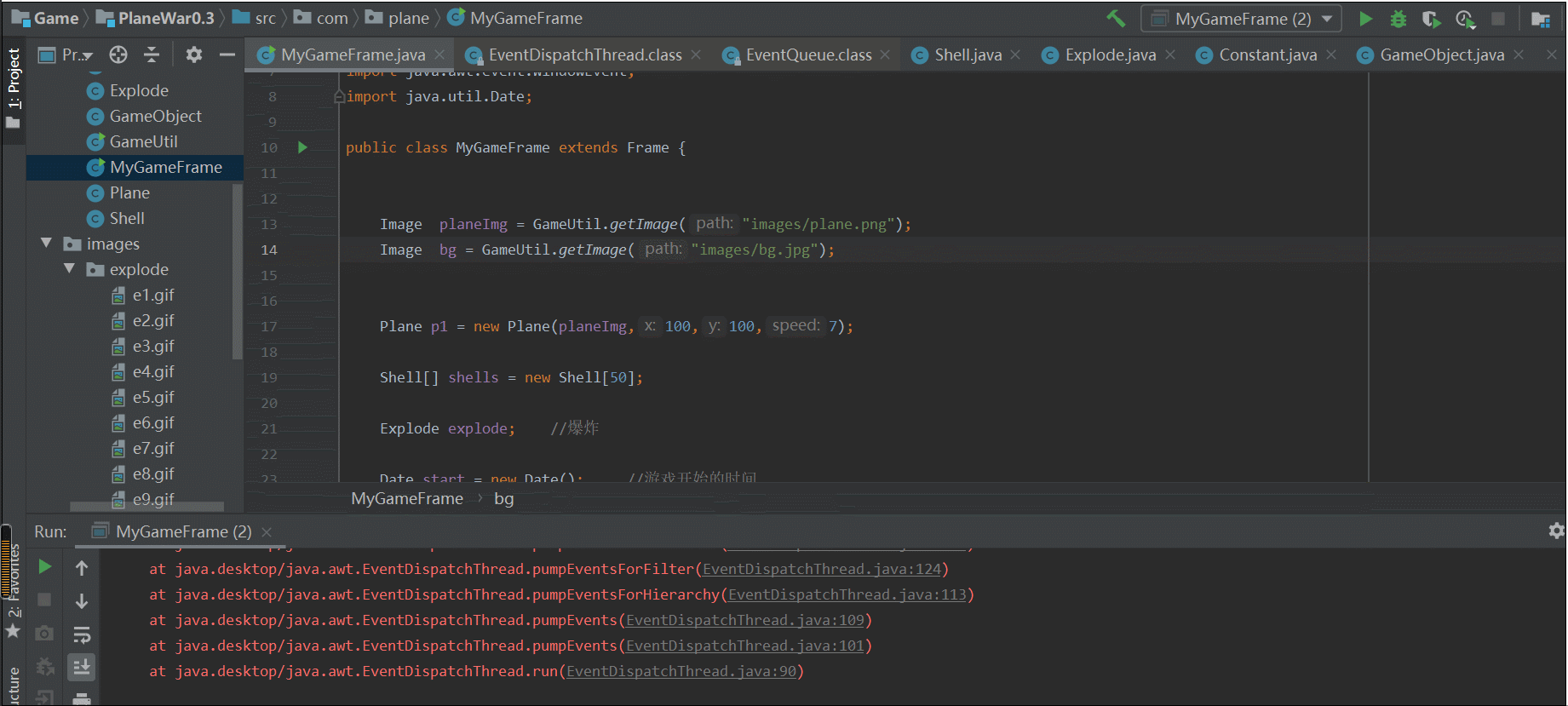Open the run configuration MyGameFrame (2) dropdown
Viewport: 1568px width, 706px height.
[1242, 19]
